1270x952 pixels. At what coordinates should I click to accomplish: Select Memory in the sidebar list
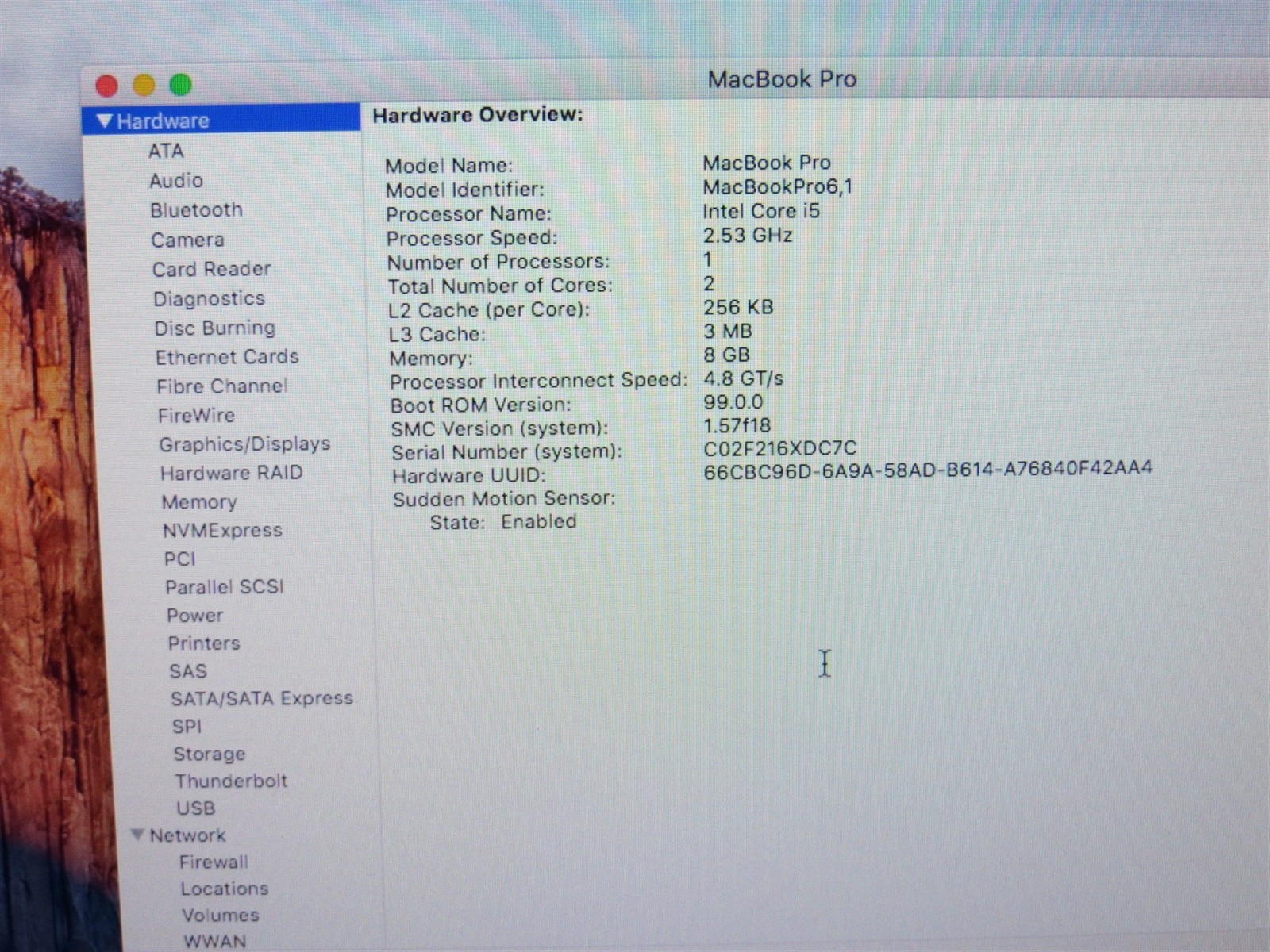click(199, 502)
